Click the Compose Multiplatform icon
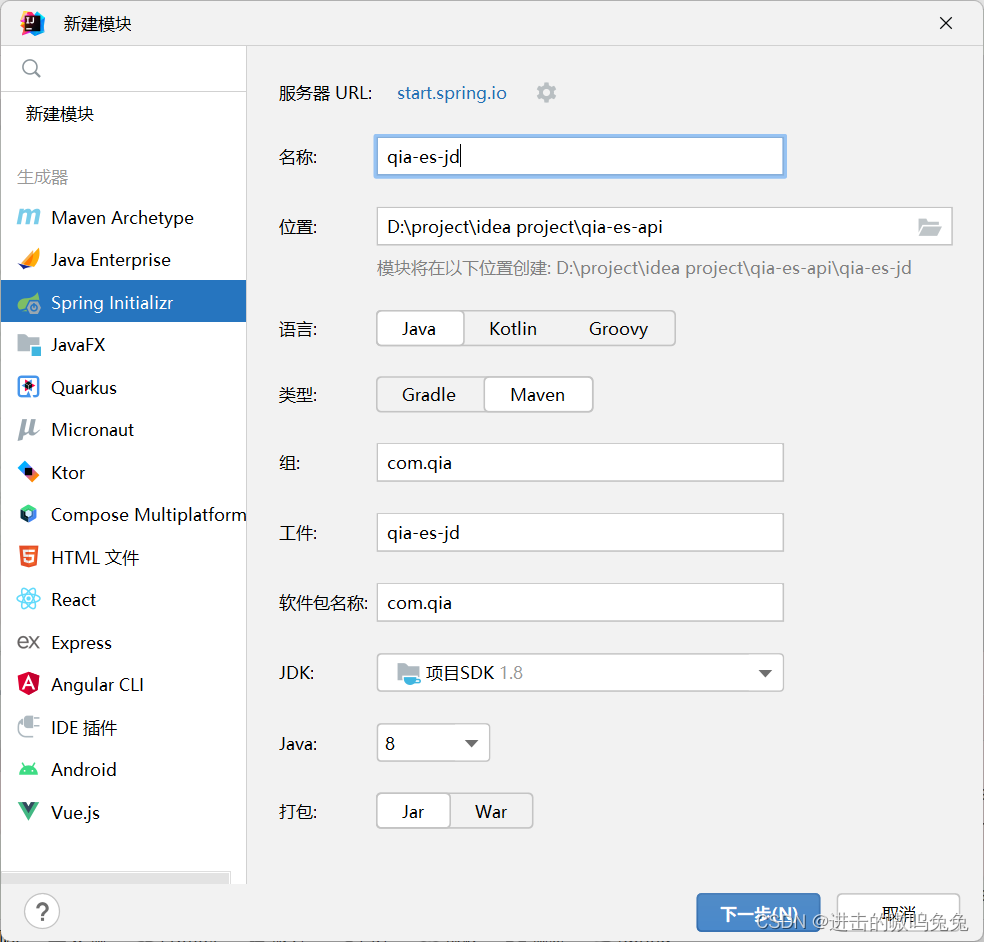984x942 pixels. tap(28, 514)
